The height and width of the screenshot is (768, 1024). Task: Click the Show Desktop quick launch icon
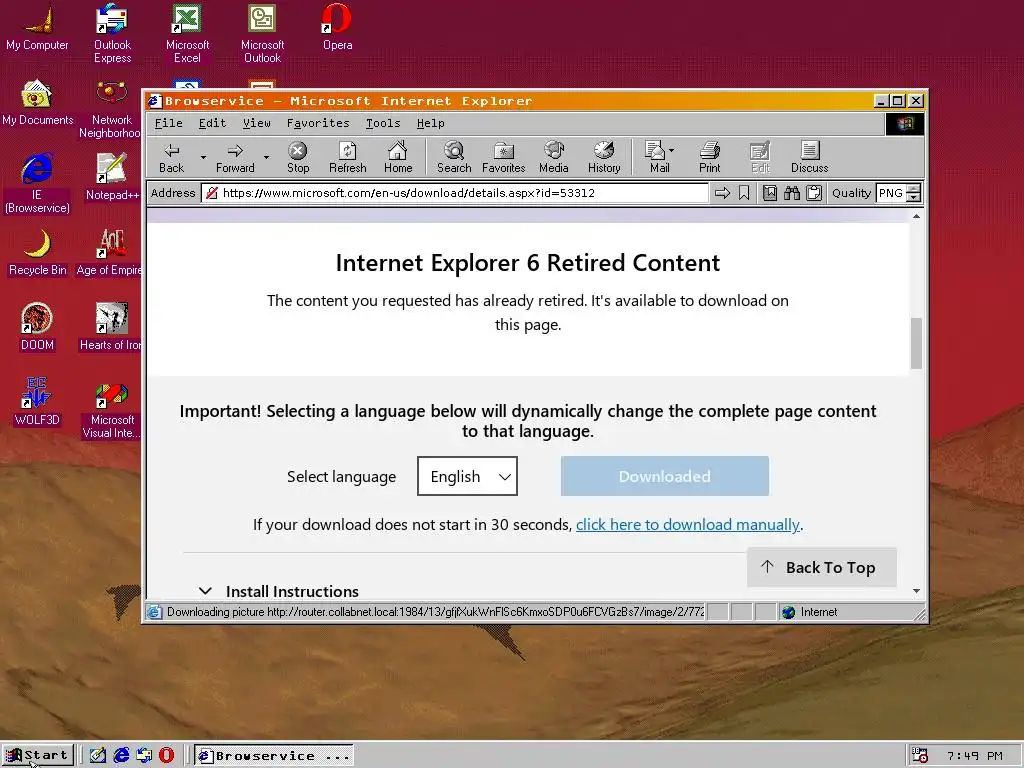pyautogui.click(x=98, y=756)
